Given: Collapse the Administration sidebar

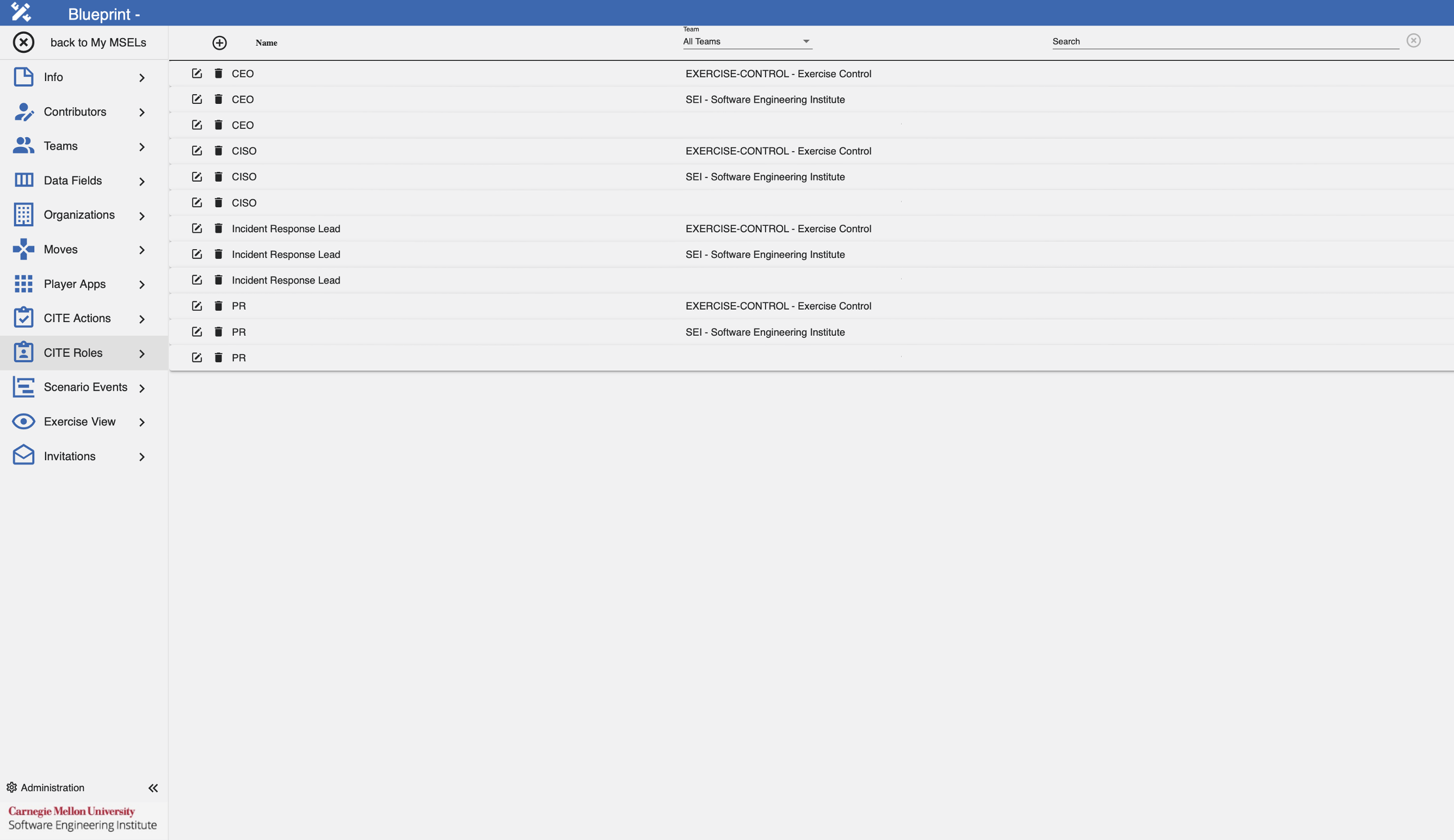Looking at the screenshot, I should tap(153, 788).
